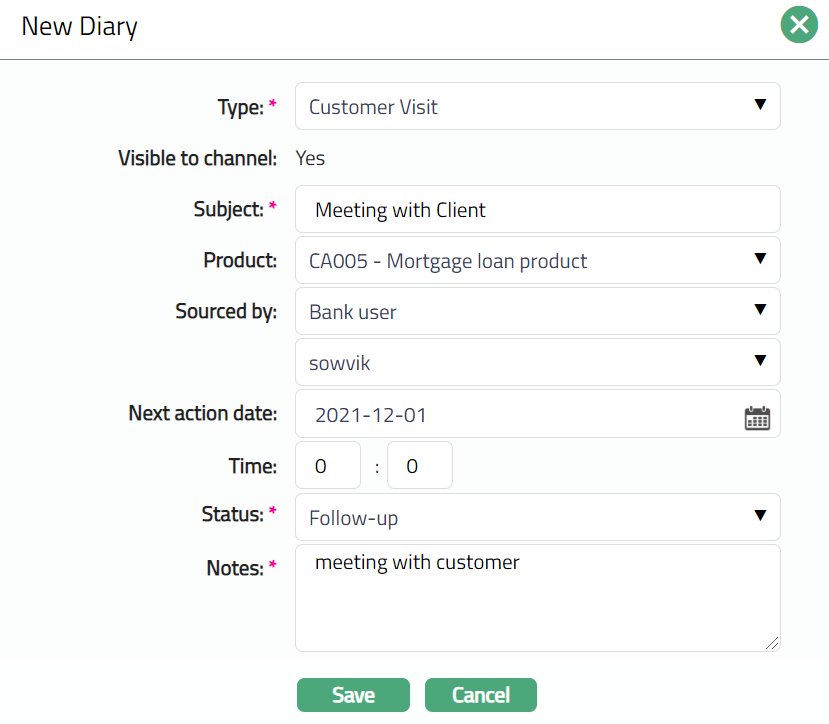829x724 pixels.
Task: Click the Type field label
Action: click(240, 107)
